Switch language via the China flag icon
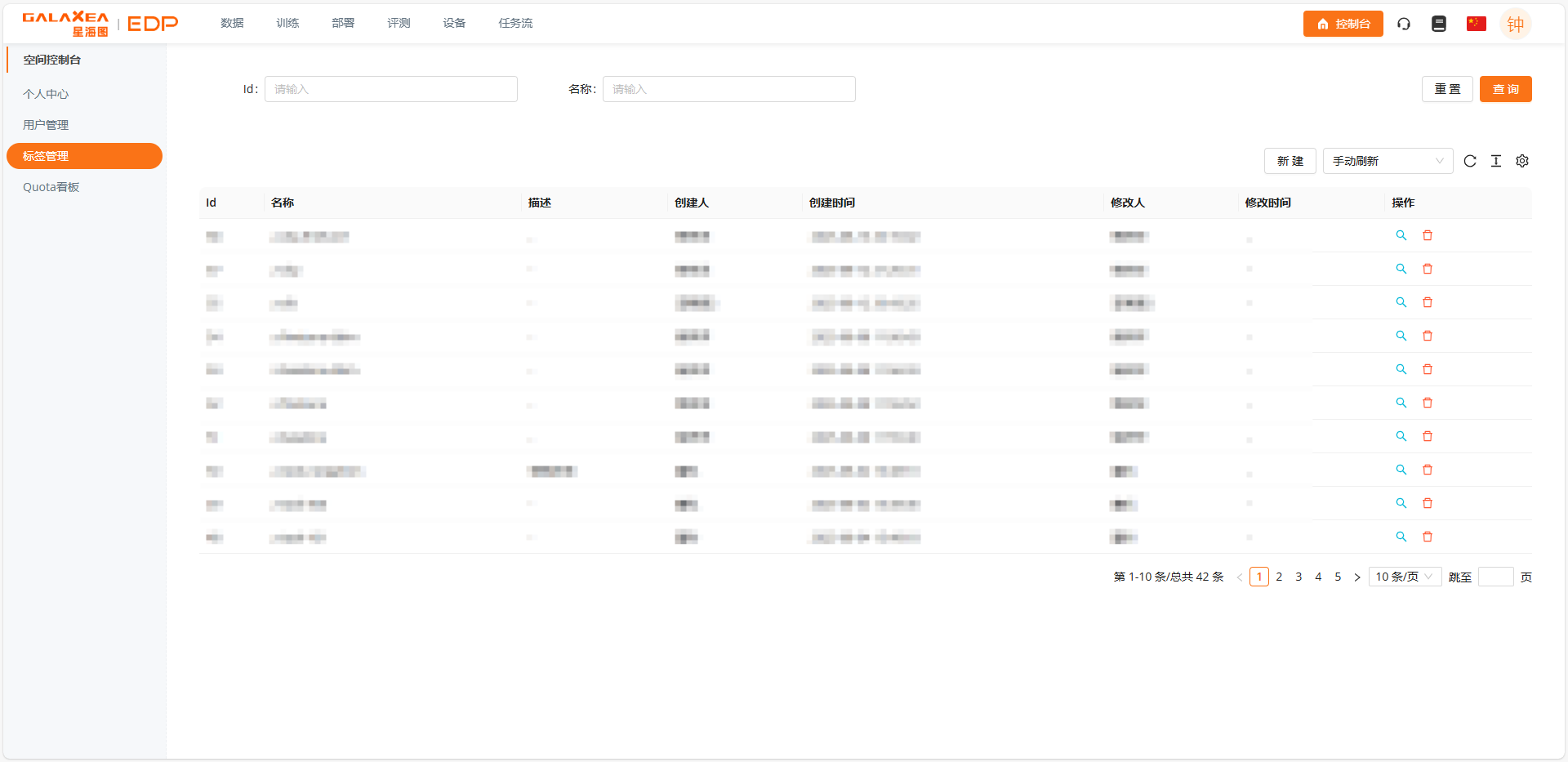The height and width of the screenshot is (762, 1568). [1476, 24]
